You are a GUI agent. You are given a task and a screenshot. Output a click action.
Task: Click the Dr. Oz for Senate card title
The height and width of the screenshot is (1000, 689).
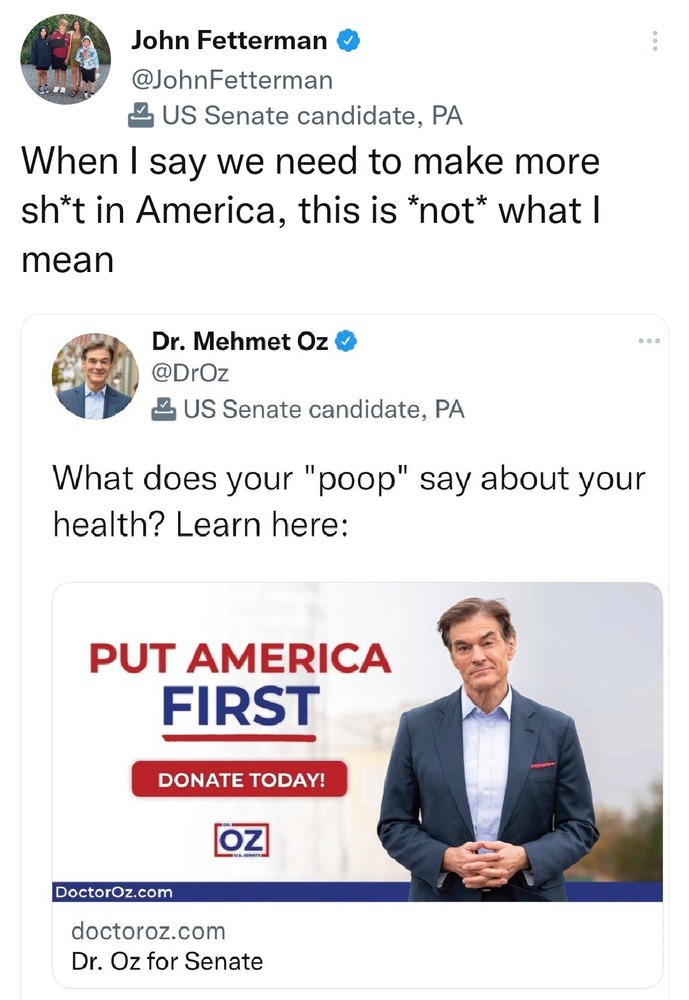tap(167, 962)
